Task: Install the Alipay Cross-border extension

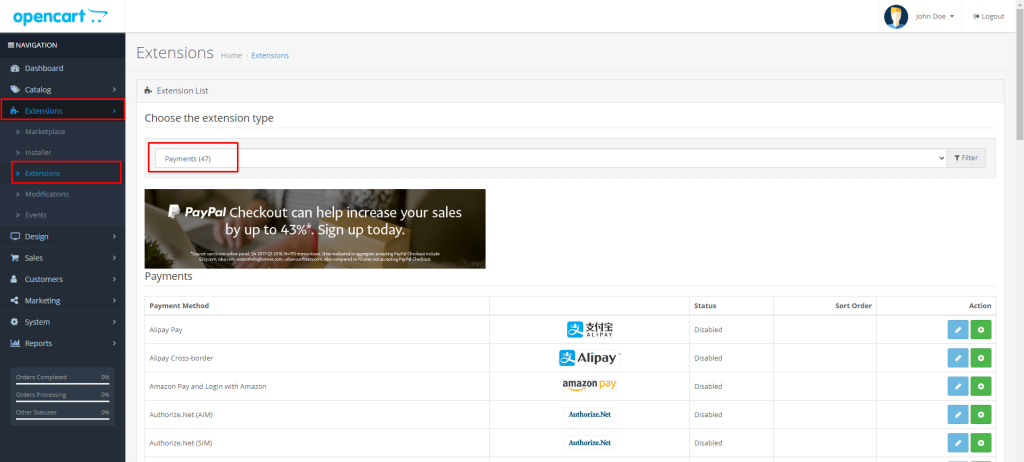Action: pyautogui.click(x=980, y=357)
